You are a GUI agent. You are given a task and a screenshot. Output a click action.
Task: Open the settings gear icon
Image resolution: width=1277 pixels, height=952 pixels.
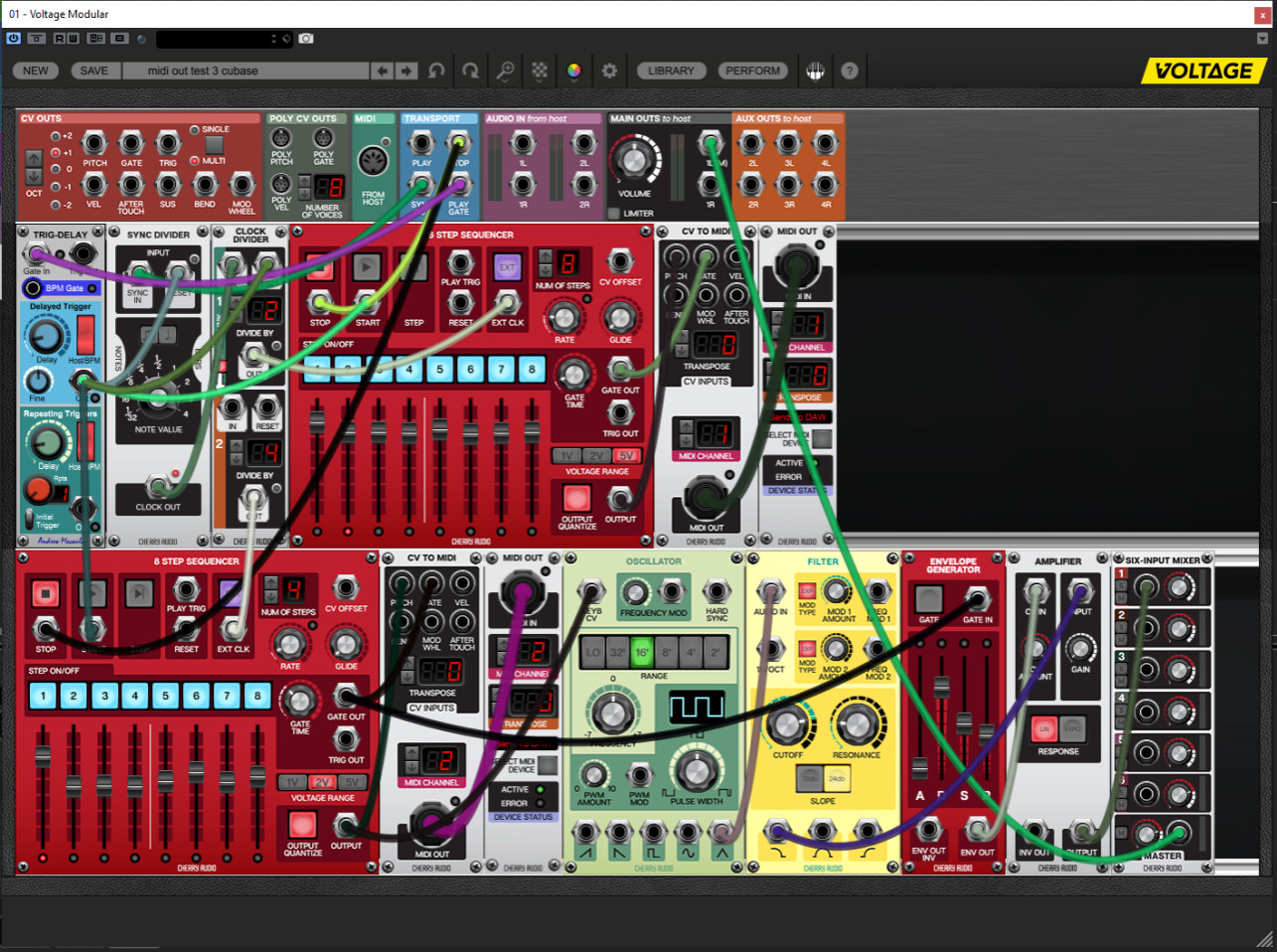tap(609, 71)
